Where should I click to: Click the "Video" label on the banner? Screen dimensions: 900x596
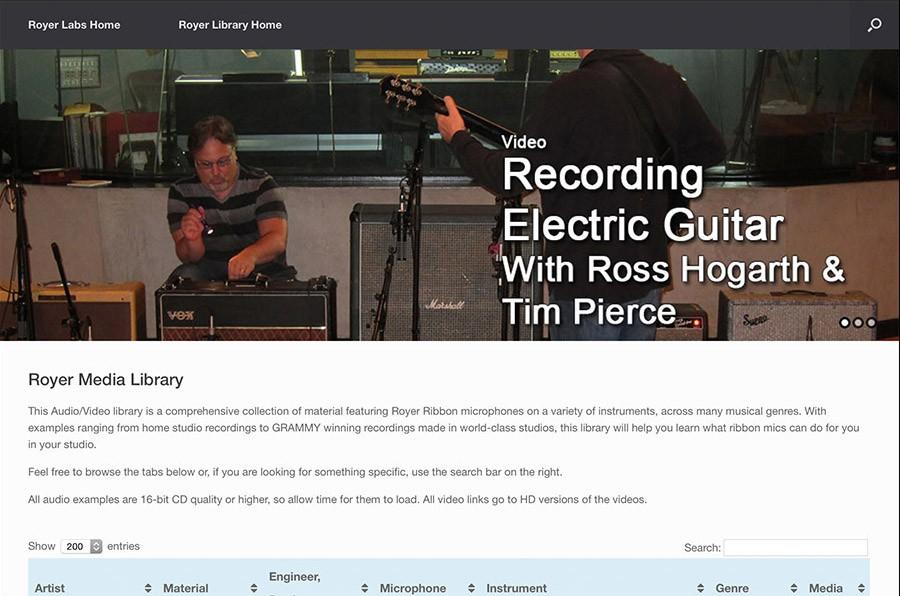pyautogui.click(x=523, y=142)
